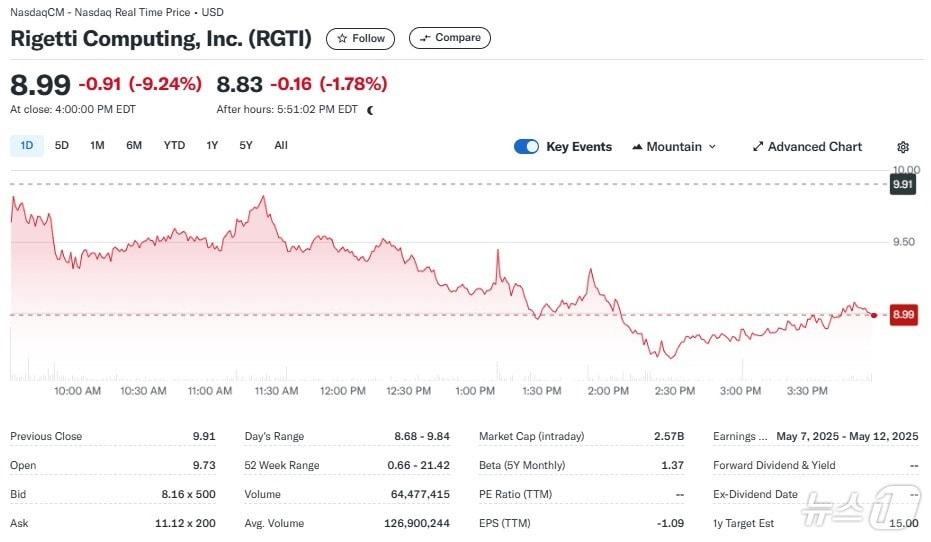This screenshot has width=931, height=542.
Task: Select the 1D range tab
Action: tap(27, 145)
